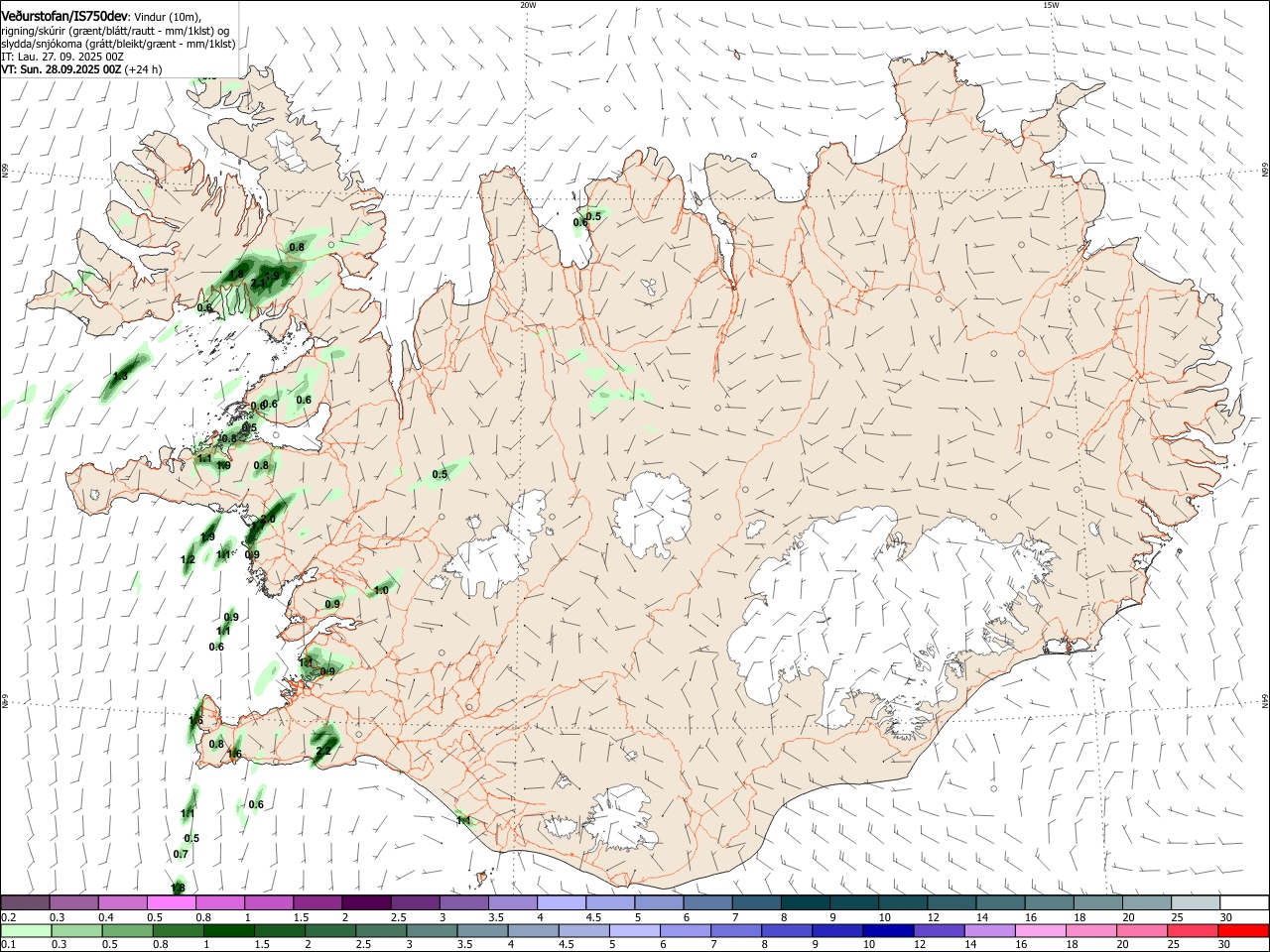
Task: Pick upper legend gray swatch at 20
Action: 1146,902
